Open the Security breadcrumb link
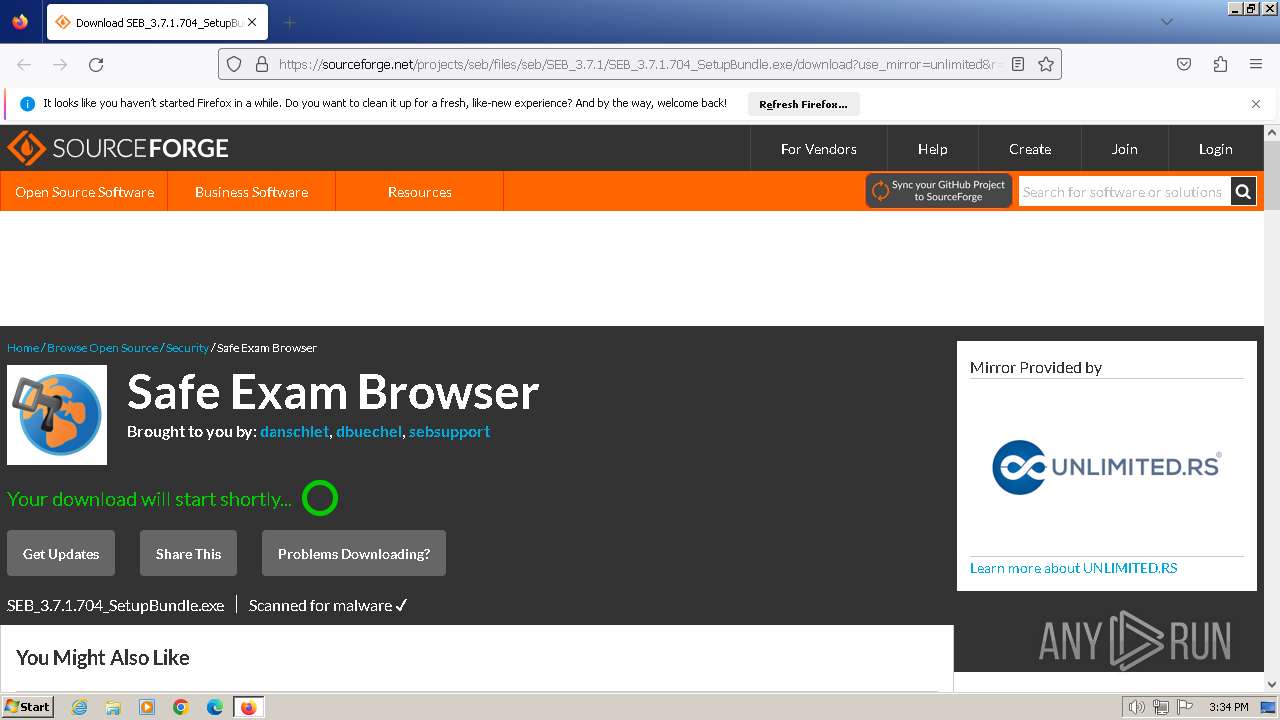1280x720 pixels. pyautogui.click(x=187, y=348)
